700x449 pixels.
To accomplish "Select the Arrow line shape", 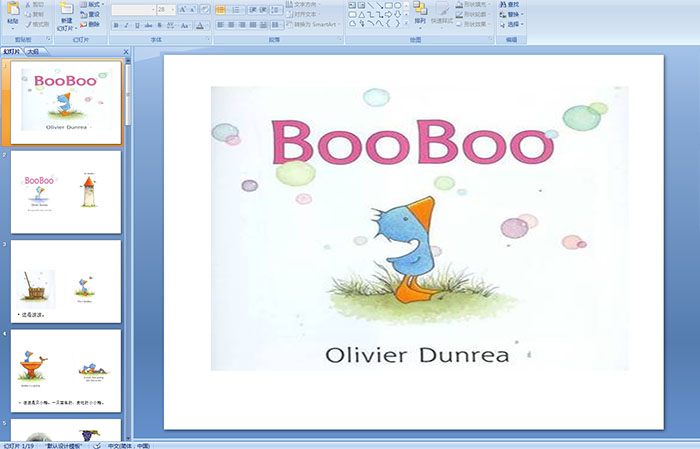I will [x=379, y=5].
